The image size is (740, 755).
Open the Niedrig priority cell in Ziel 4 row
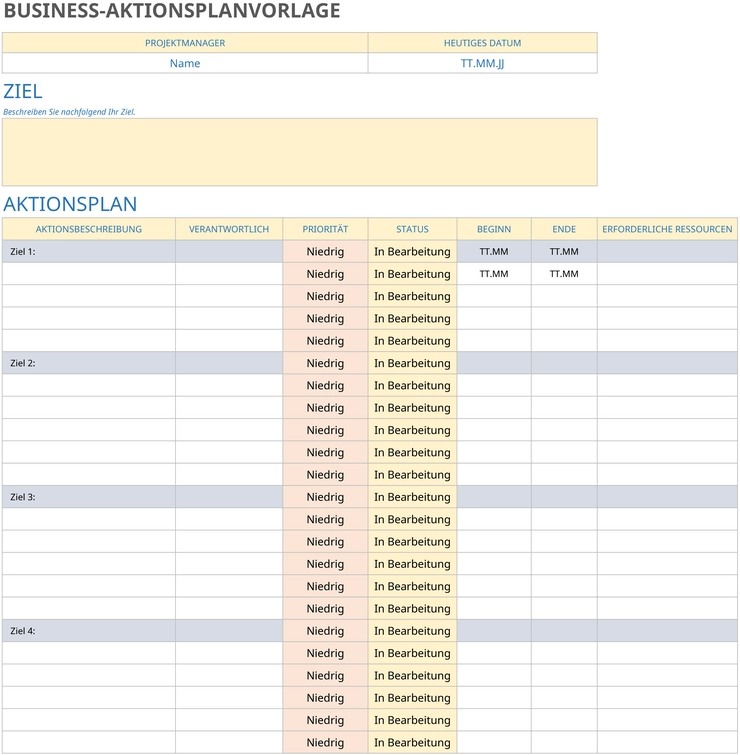(325, 631)
